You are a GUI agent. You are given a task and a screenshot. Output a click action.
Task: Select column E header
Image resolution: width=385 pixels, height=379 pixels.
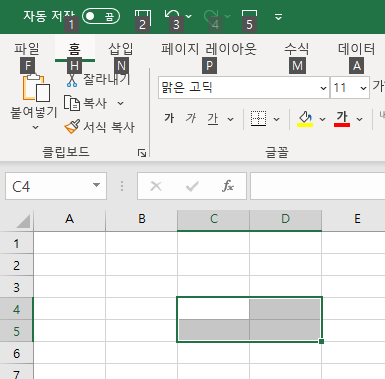click(354, 219)
